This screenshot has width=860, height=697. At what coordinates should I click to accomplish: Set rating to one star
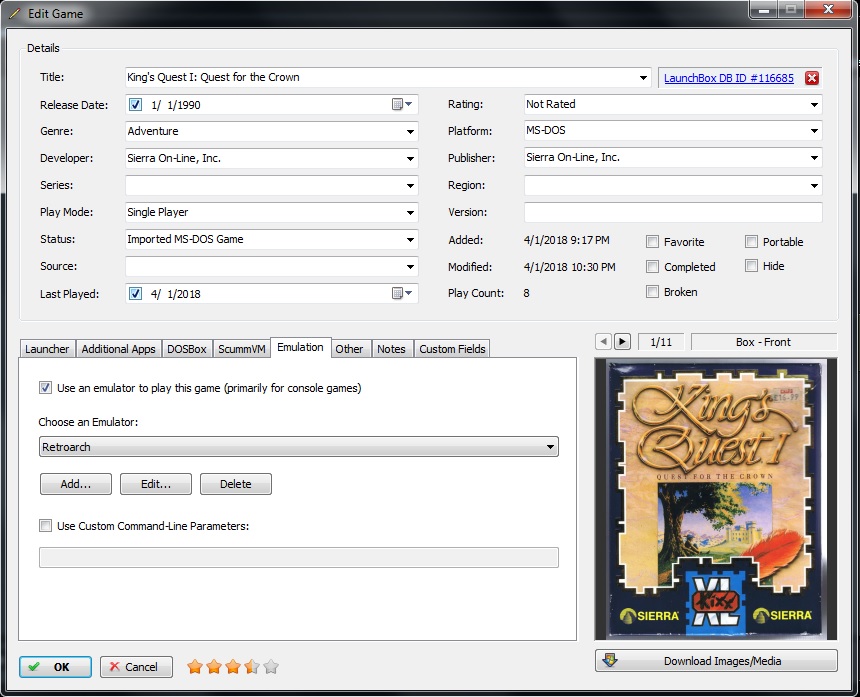(195, 667)
